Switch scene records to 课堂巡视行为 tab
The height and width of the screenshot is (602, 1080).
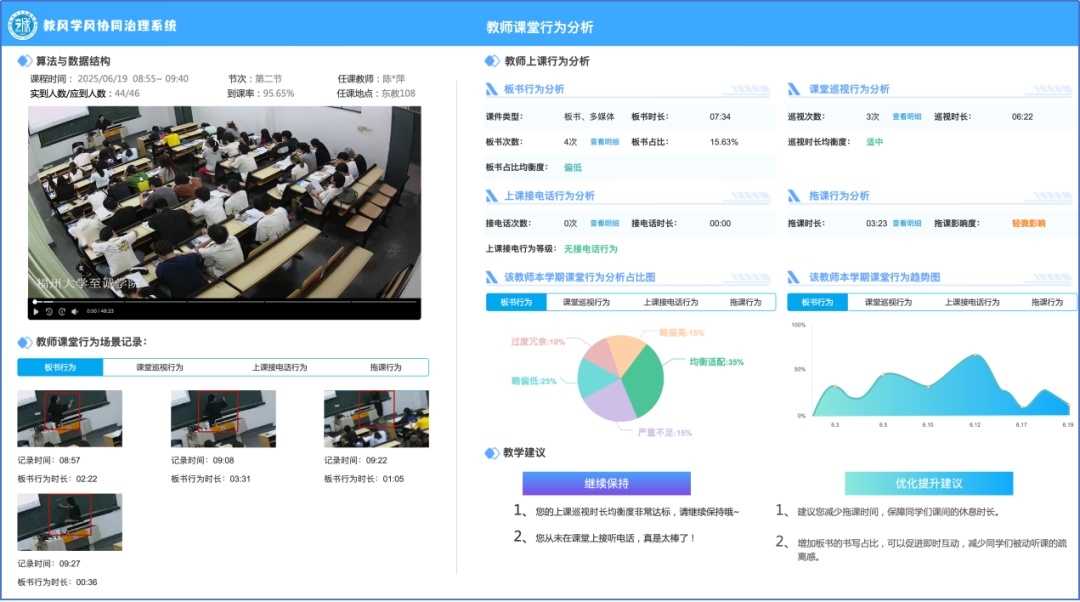(x=159, y=367)
